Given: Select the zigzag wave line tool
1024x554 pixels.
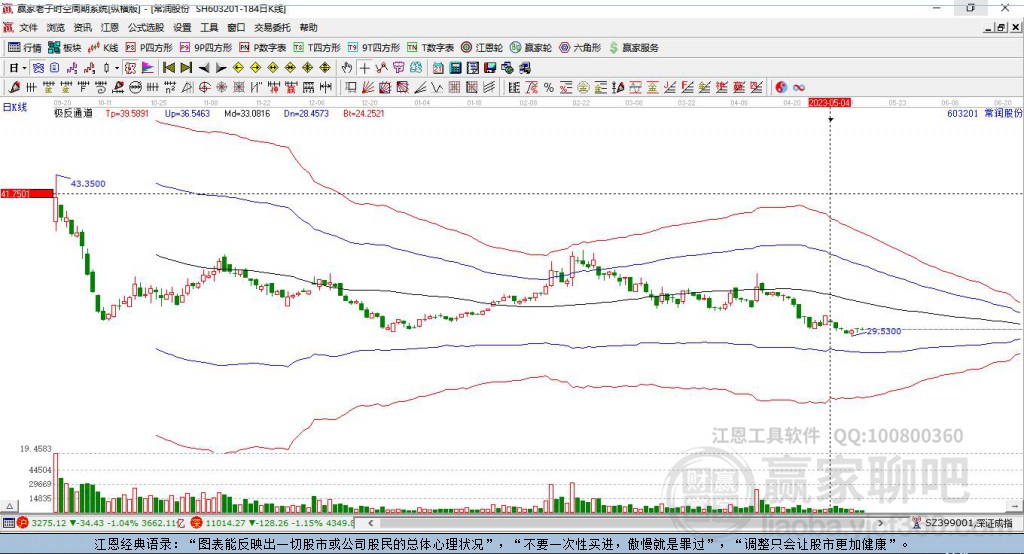Looking at the screenshot, I should click(437, 88).
